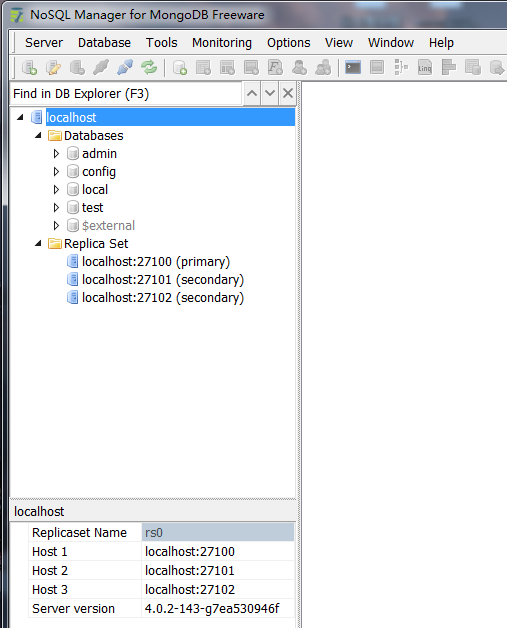
Task: Click the create user single person icon
Action: [299, 67]
